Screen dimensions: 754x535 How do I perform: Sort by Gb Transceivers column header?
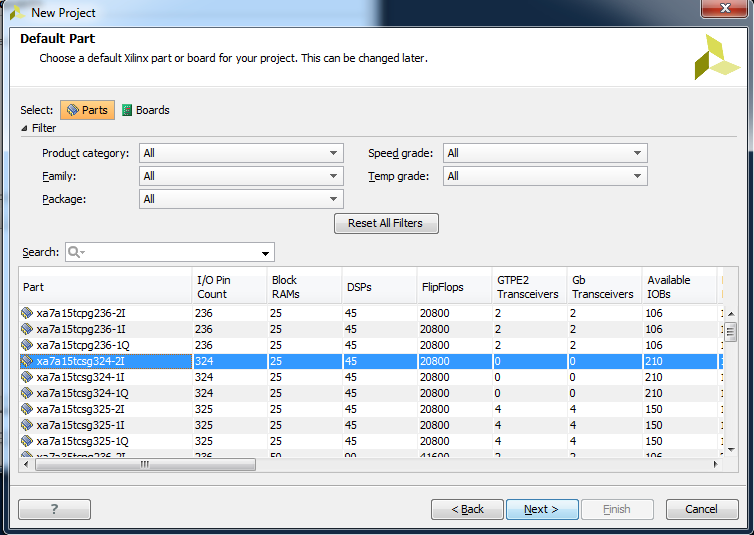(604, 287)
